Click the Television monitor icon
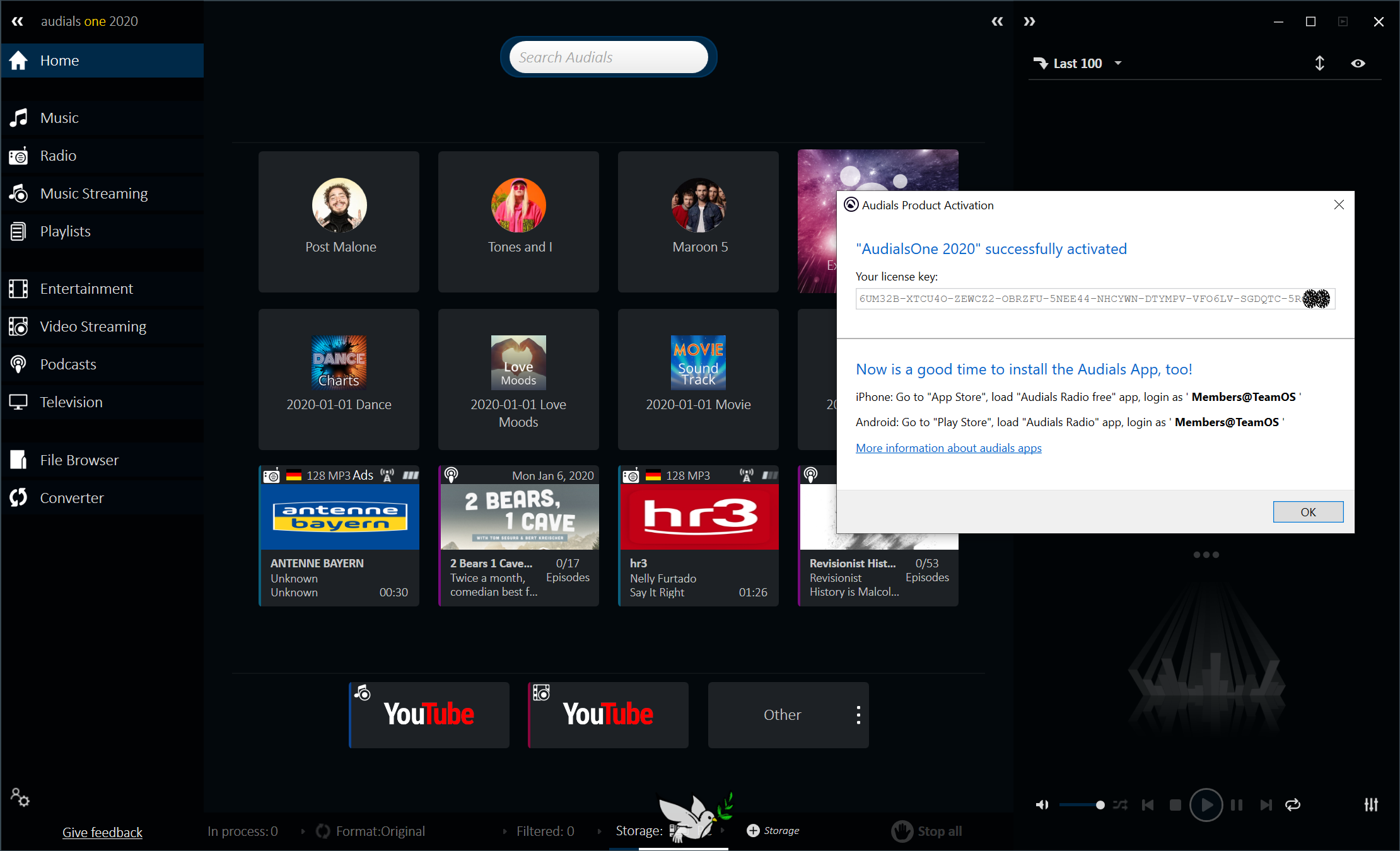Viewport: 1400px width, 851px height. pyautogui.click(x=18, y=402)
